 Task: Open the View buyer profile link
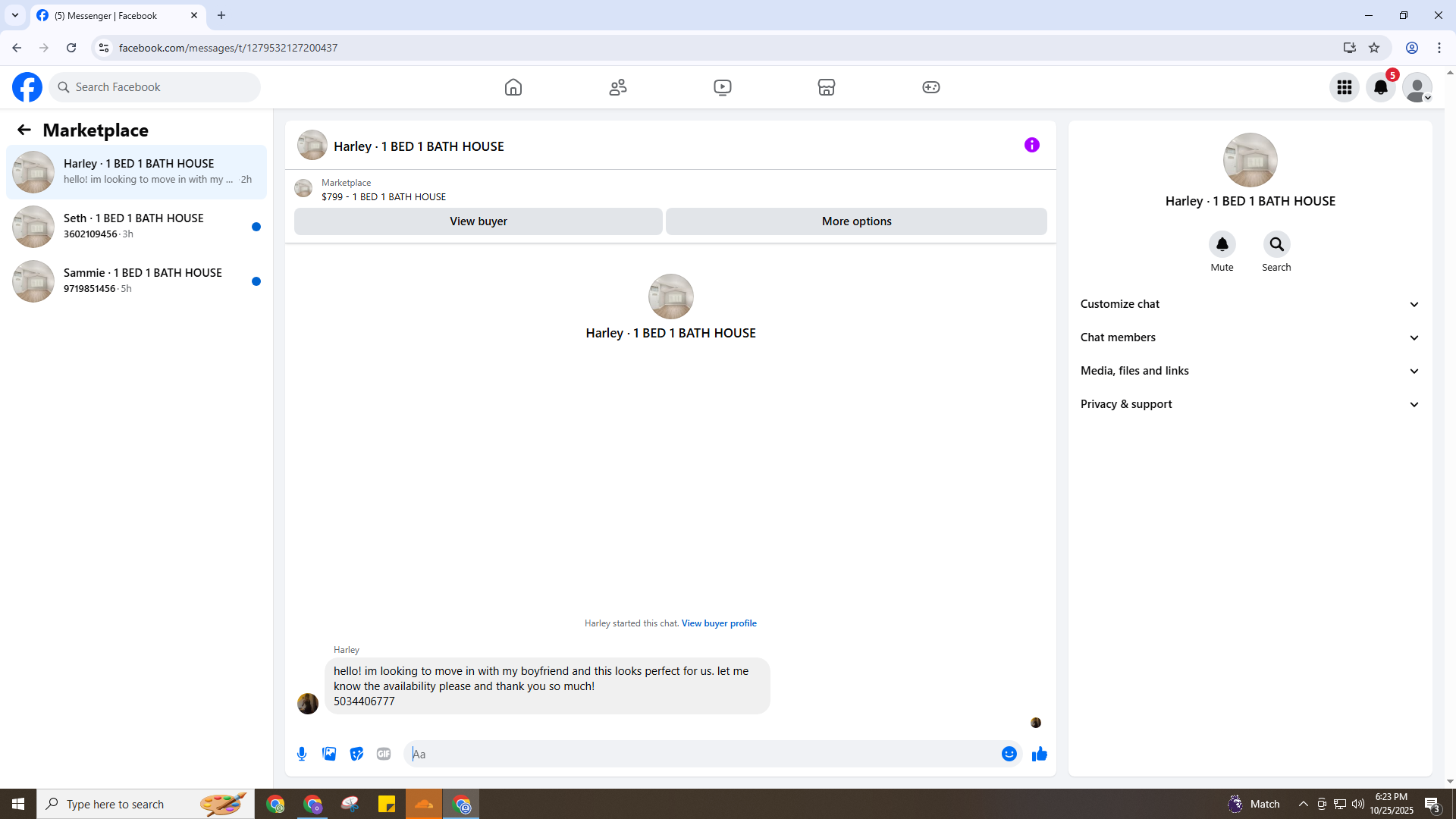pyautogui.click(x=718, y=623)
